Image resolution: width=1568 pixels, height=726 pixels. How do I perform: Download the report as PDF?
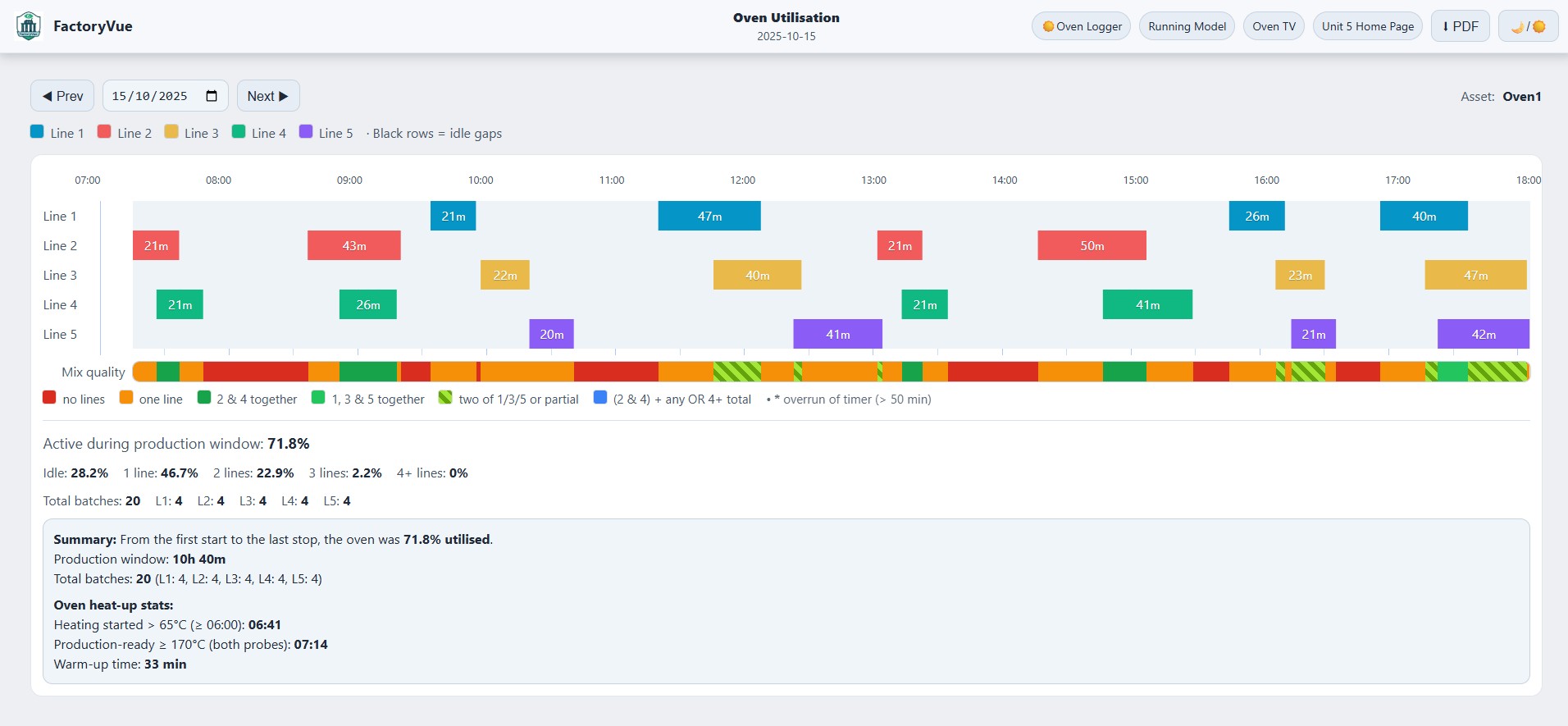[x=1460, y=26]
